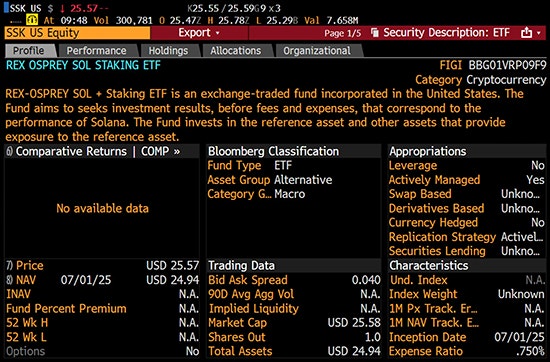Switch to the Performance tab
This screenshot has width=550, height=362.
(96, 51)
